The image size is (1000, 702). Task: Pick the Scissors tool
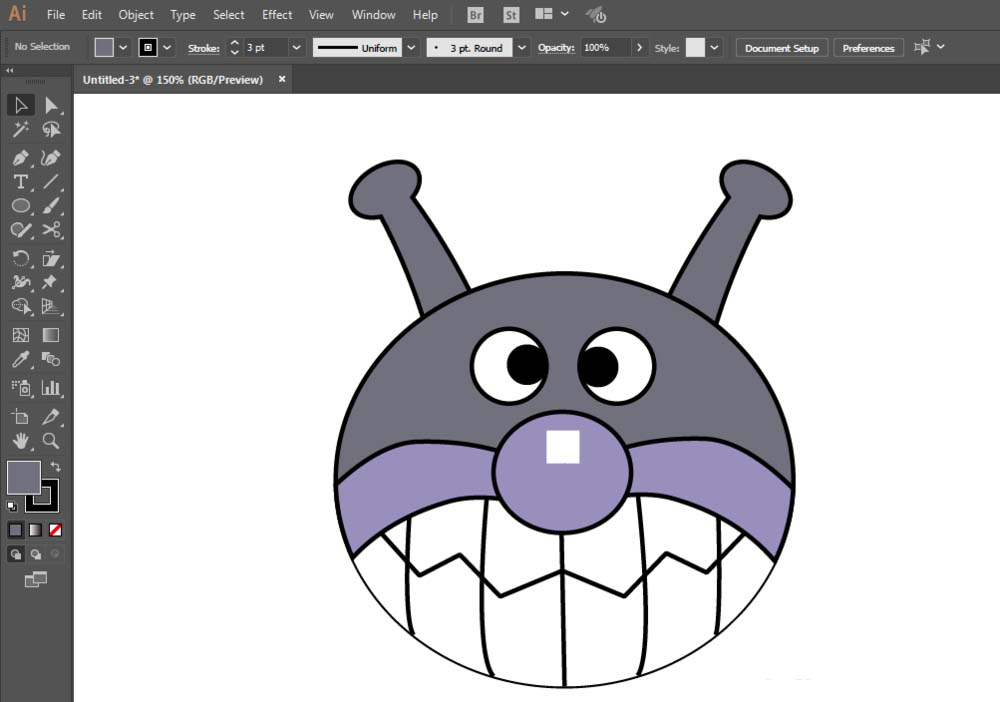pyautogui.click(x=51, y=230)
